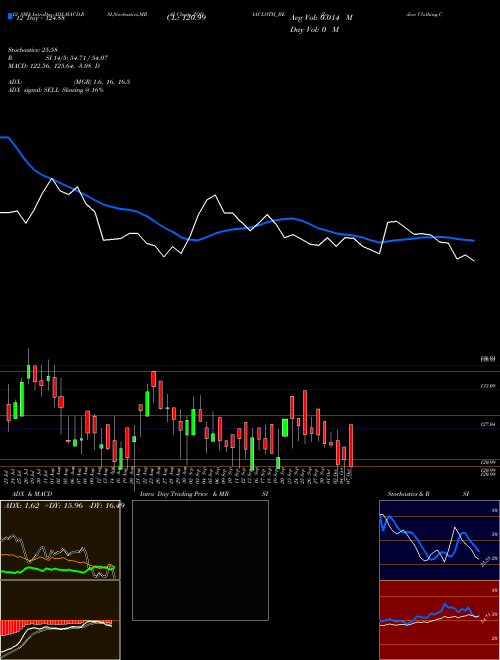The width and height of the screenshot is (500, 660).
Task: Click the ADX line chart panel
Action: click(x=60, y=540)
